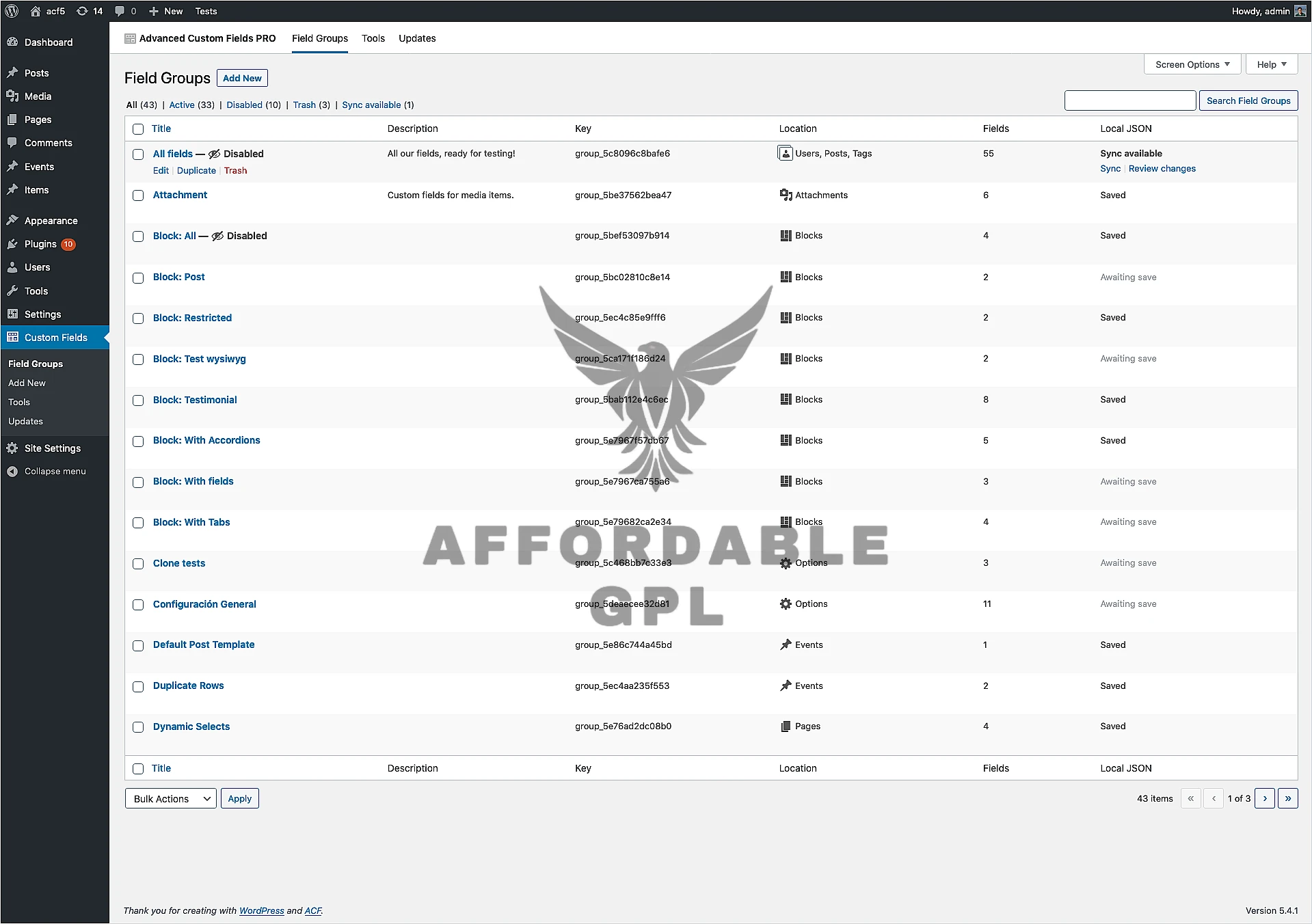The image size is (1312, 924).
Task: Expand the Screen Options panel
Action: click(x=1192, y=64)
